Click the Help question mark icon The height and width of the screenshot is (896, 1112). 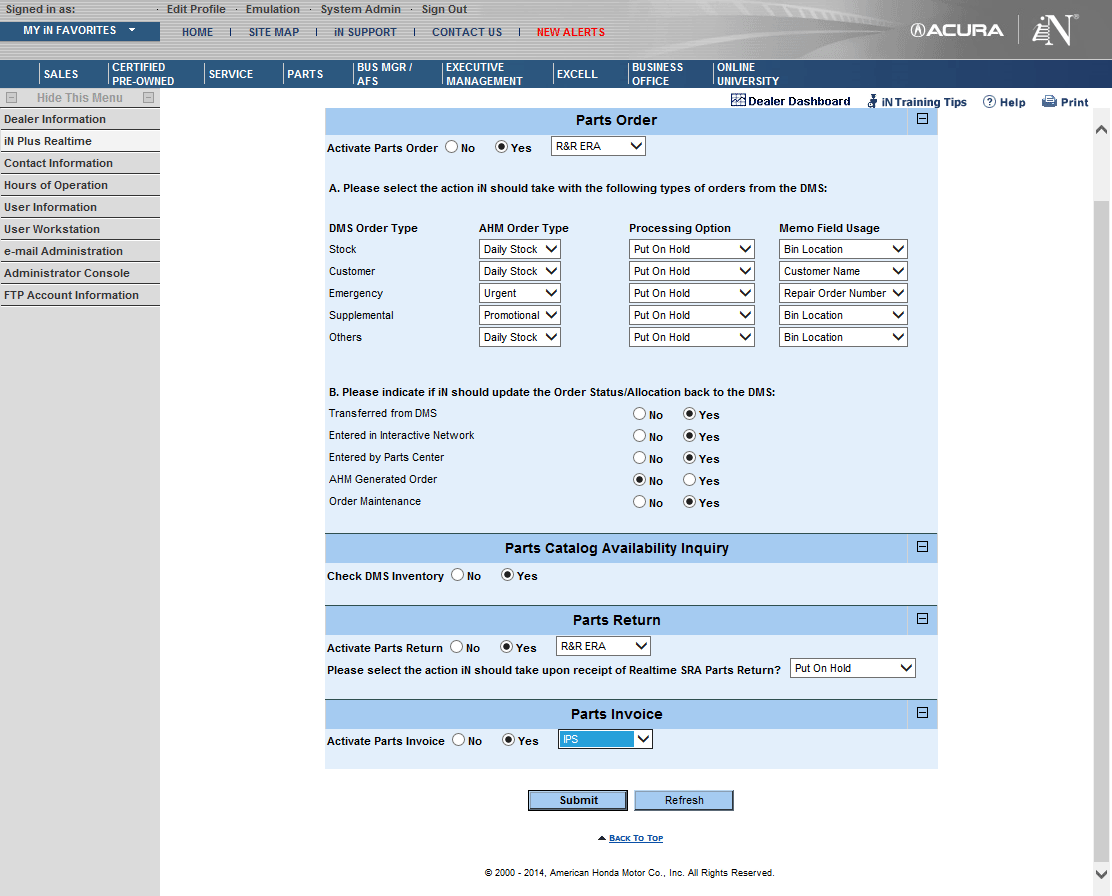coord(989,101)
